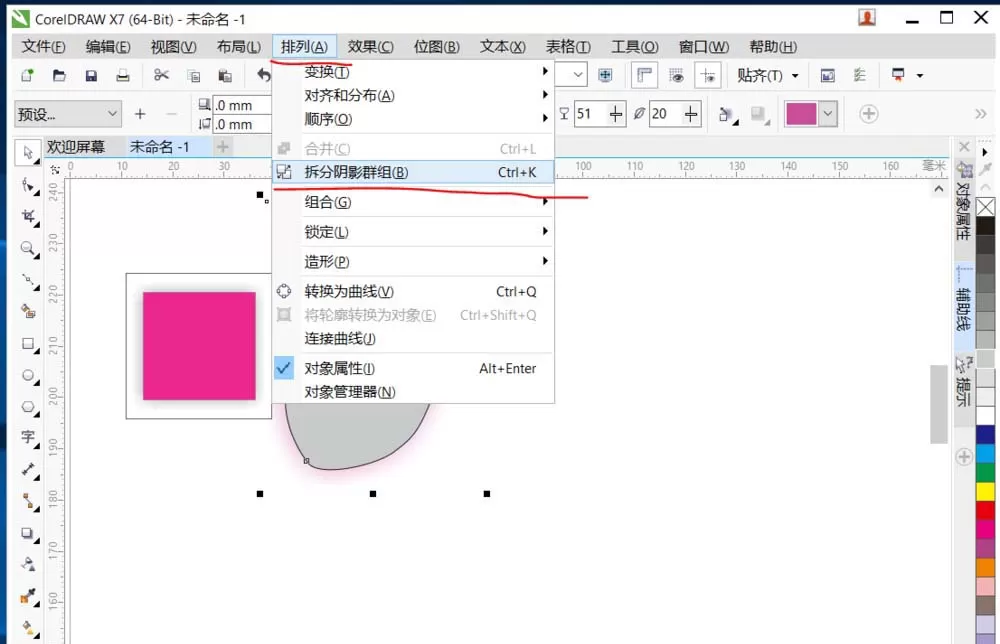Print the document icon

(122, 75)
